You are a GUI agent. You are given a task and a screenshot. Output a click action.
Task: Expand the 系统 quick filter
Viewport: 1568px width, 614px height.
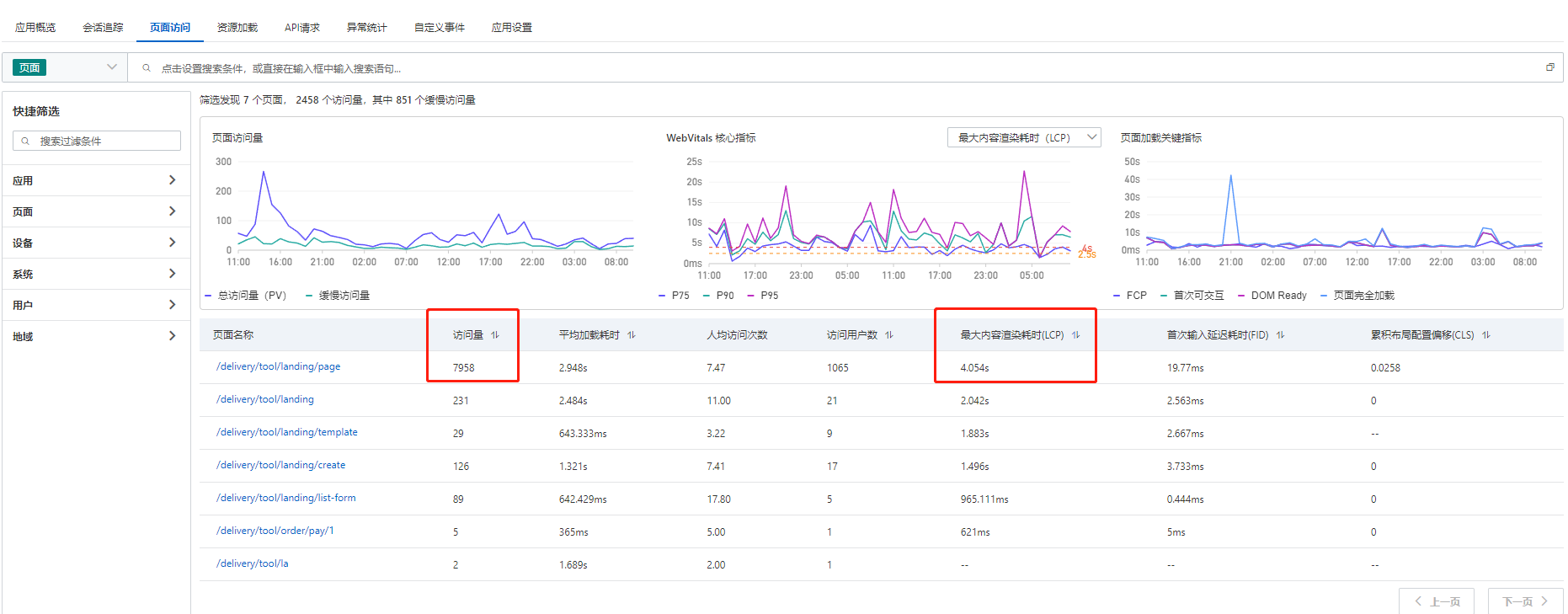tap(94, 274)
